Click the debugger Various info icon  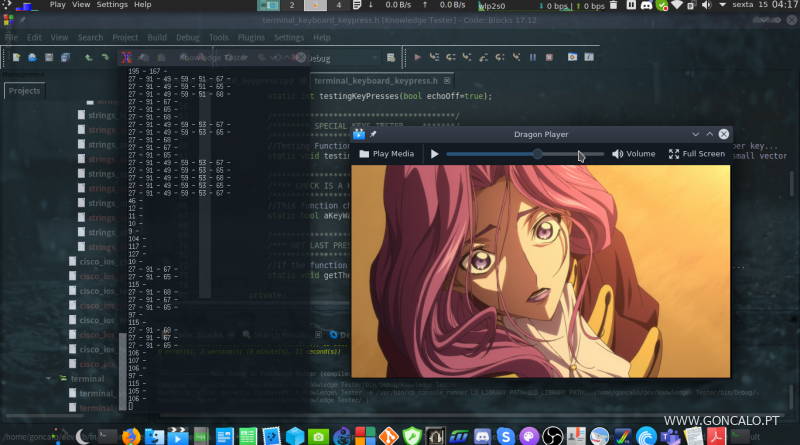coord(589,57)
